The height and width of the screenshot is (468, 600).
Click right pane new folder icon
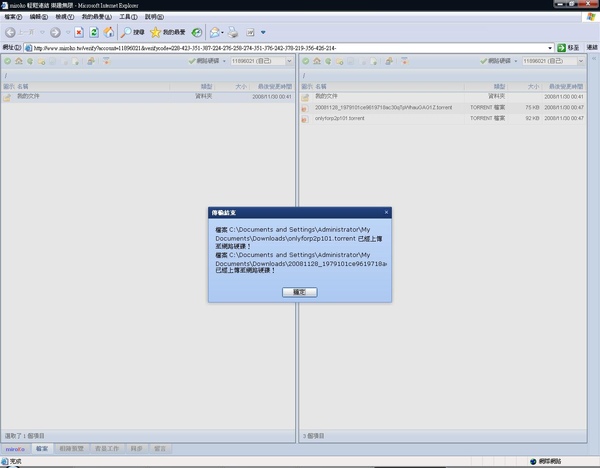[x=339, y=61]
